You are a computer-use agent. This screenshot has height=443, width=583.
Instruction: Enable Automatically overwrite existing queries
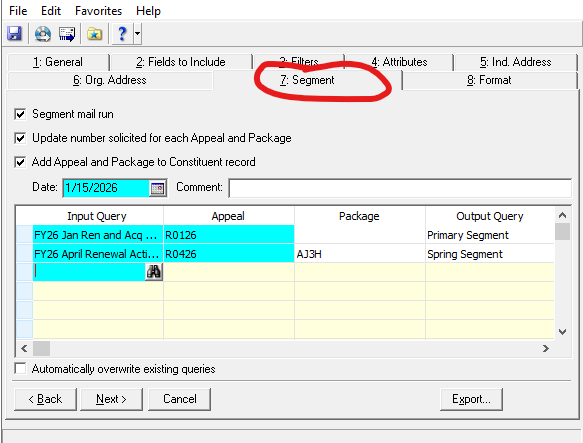pyautogui.click(x=20, y=369)
